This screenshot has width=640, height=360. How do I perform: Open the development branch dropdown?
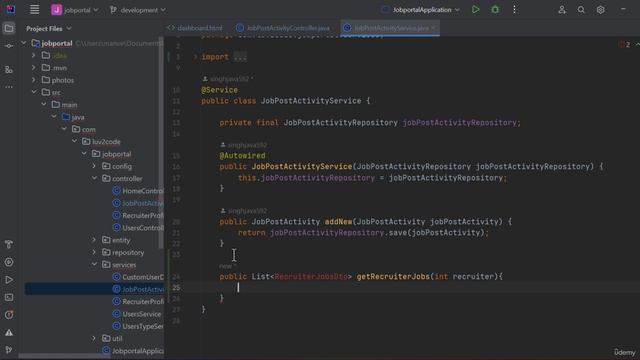point(138,10)
